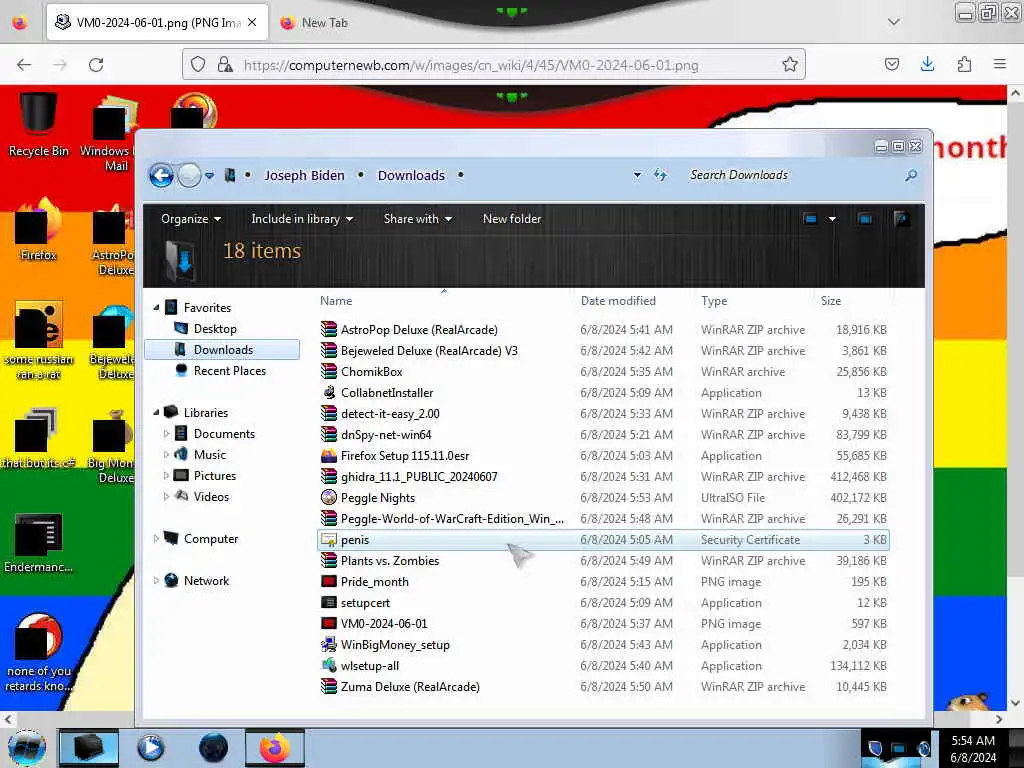The height and width of the screenshot is (768, 1024).
Task: Select the Firefox Setup 115.11.0esr icon
Action: (x=329, y=455)
